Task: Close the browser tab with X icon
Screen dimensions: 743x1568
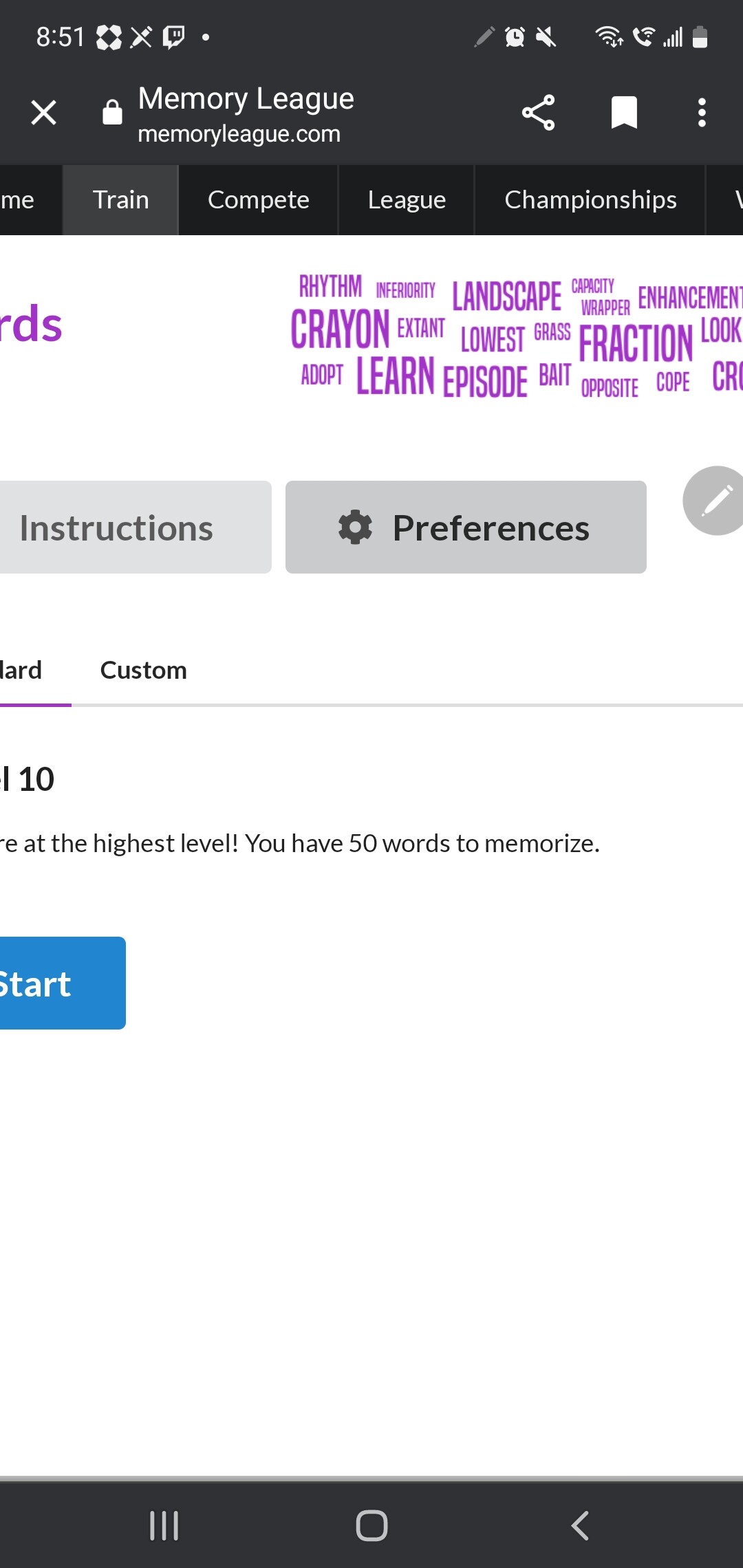Action: tap(44, 113)
